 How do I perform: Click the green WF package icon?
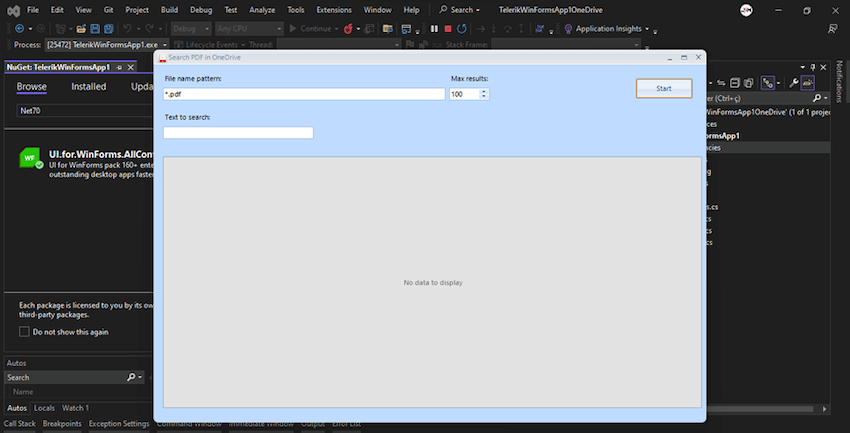[x=30, y=158]
